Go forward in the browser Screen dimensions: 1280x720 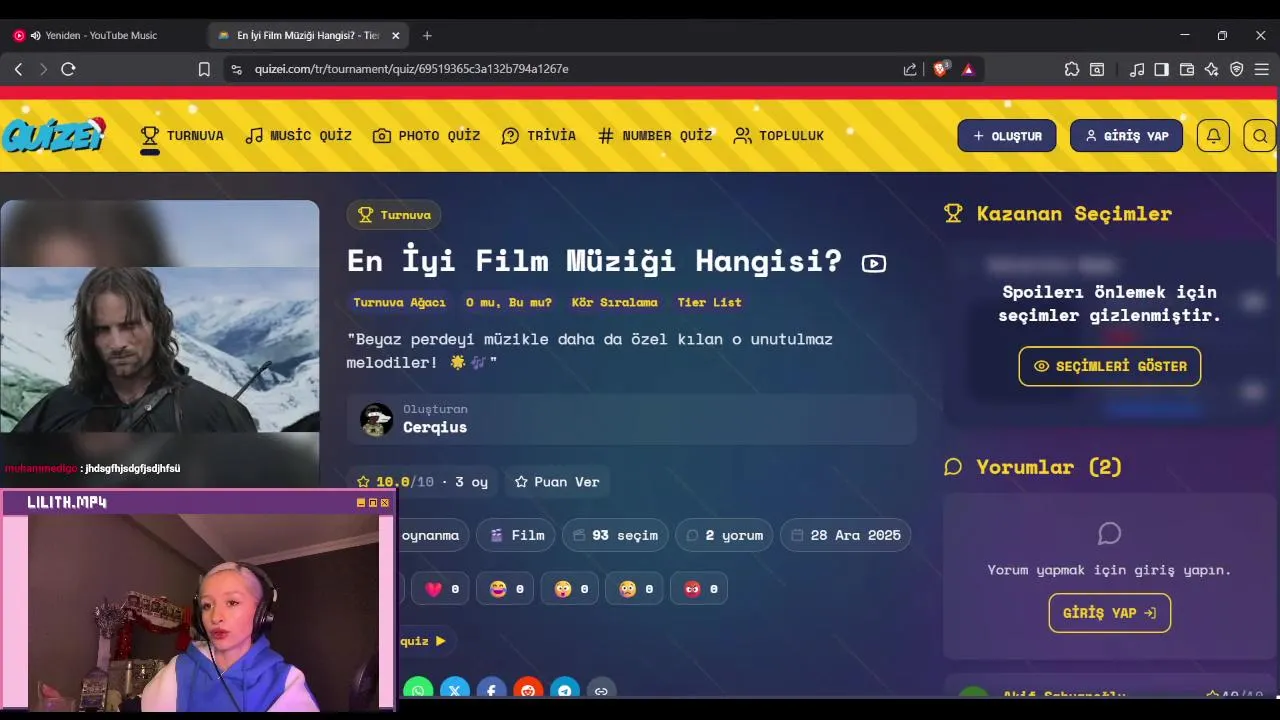[x=43, y=69]
